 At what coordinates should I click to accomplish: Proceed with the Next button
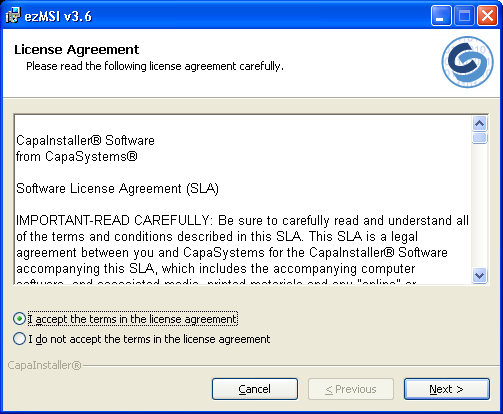(447, 389)
